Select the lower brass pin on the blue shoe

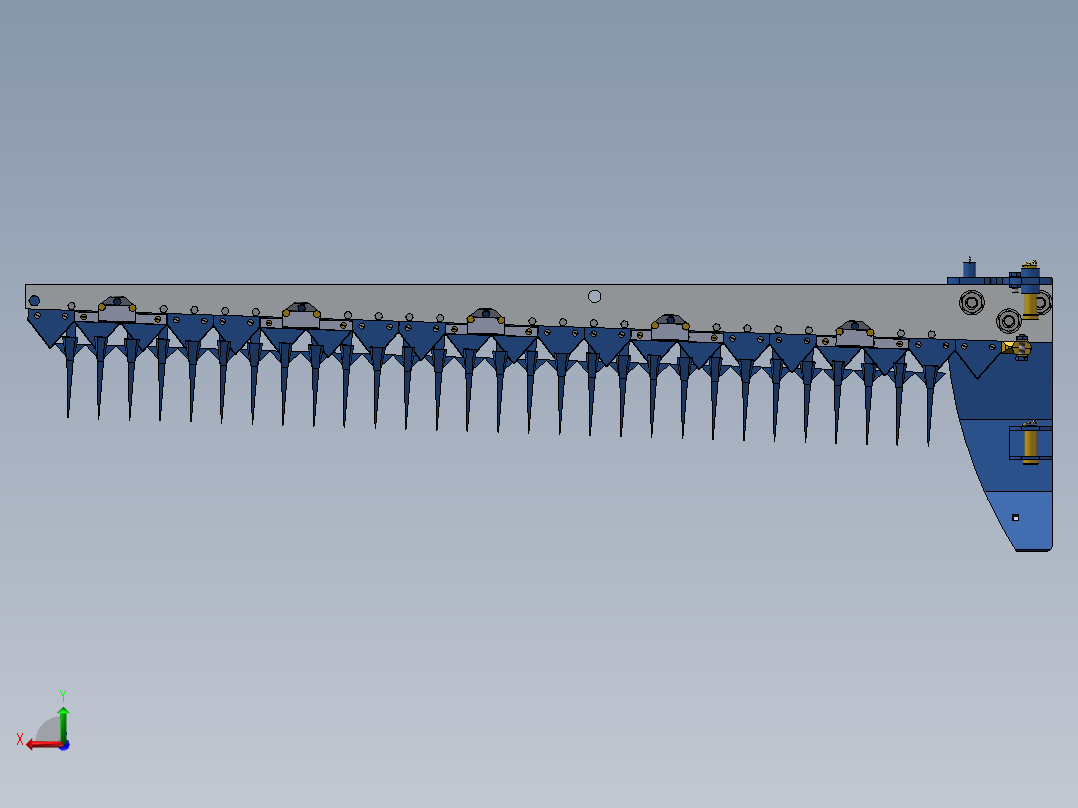click(1029, 442)
